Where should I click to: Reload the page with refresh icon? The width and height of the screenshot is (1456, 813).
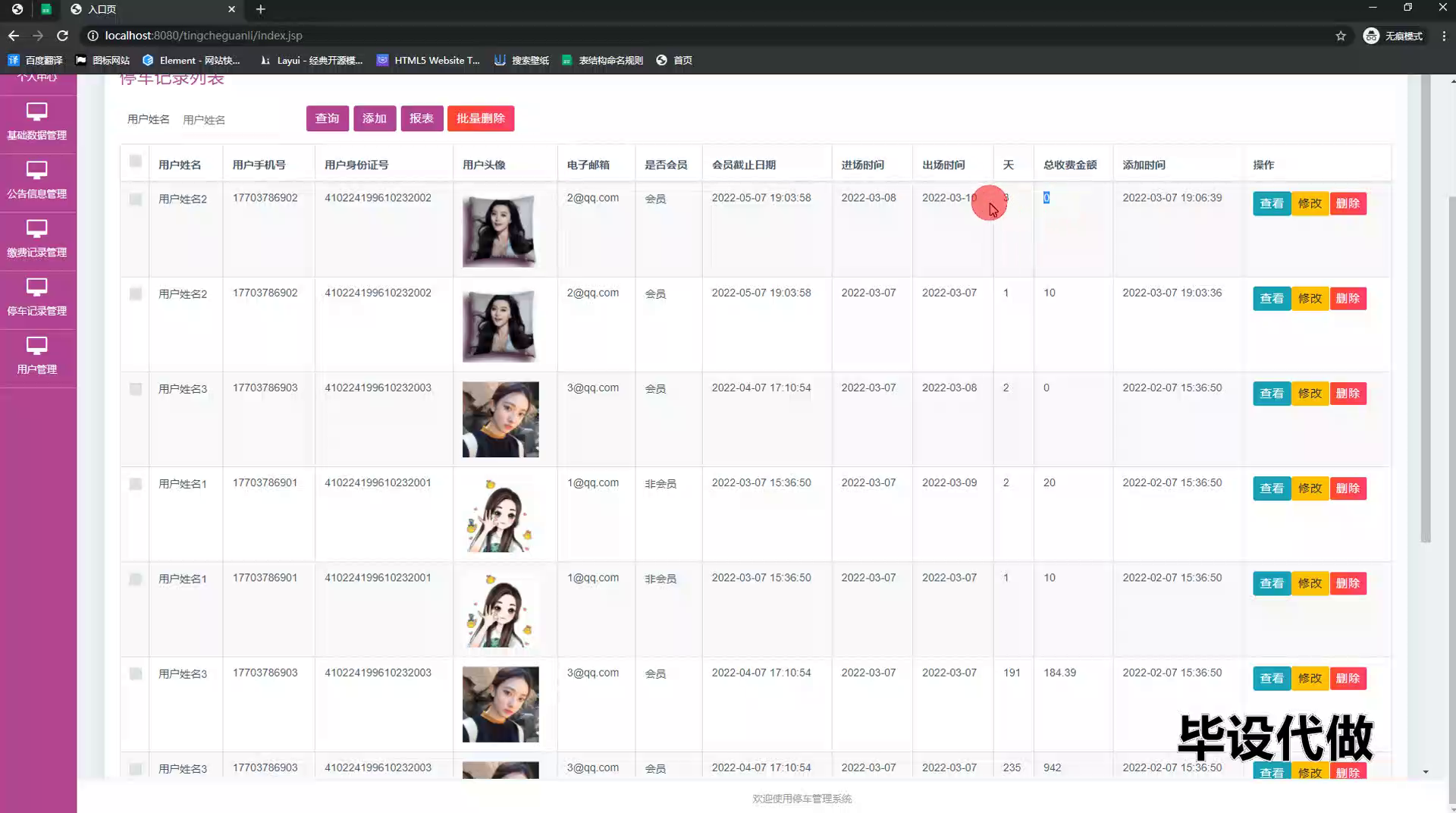pos(63,36)
